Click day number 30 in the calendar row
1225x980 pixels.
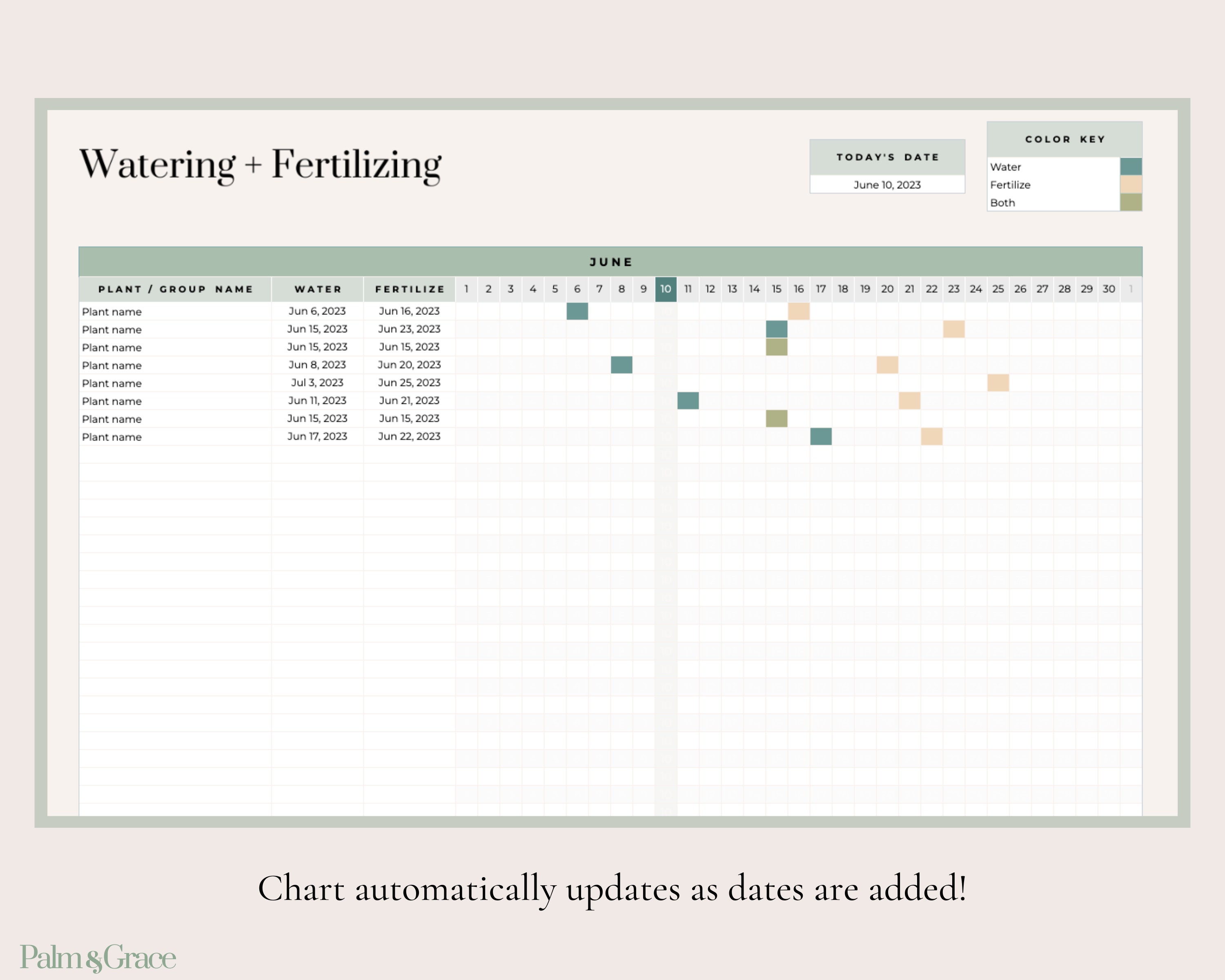click(1109, 289)
